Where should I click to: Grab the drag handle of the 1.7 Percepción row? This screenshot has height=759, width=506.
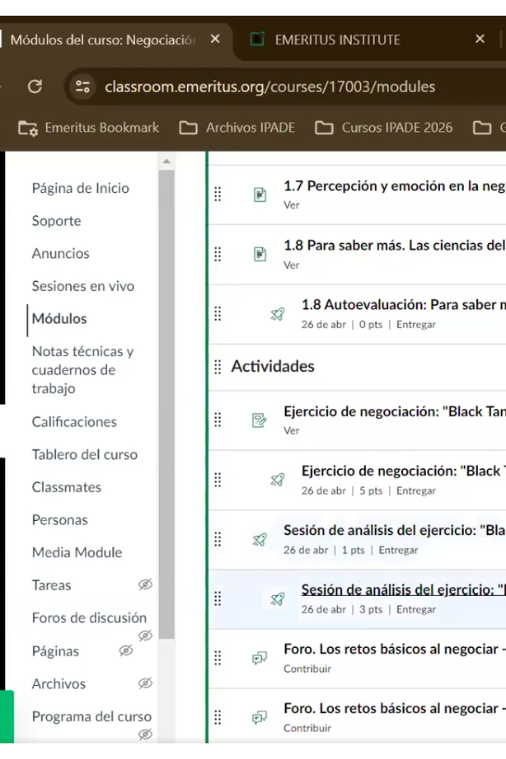[218, 195]
